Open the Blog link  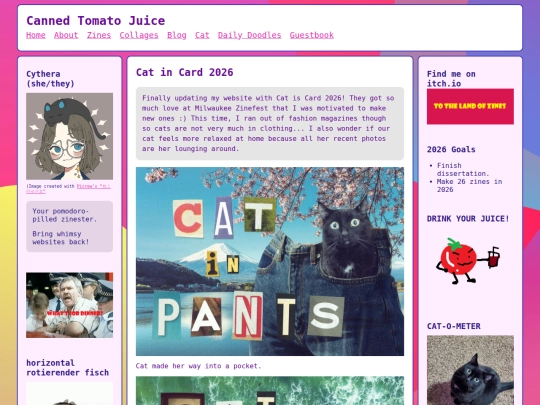pyautogui.click(x=177, y=35)
